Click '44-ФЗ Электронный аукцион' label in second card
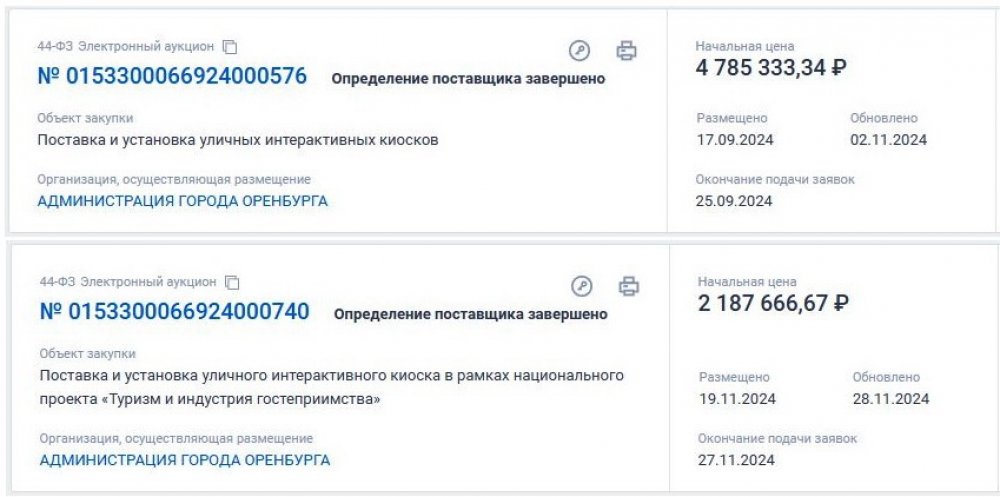Screen dimensions: 1000x497 128,282
